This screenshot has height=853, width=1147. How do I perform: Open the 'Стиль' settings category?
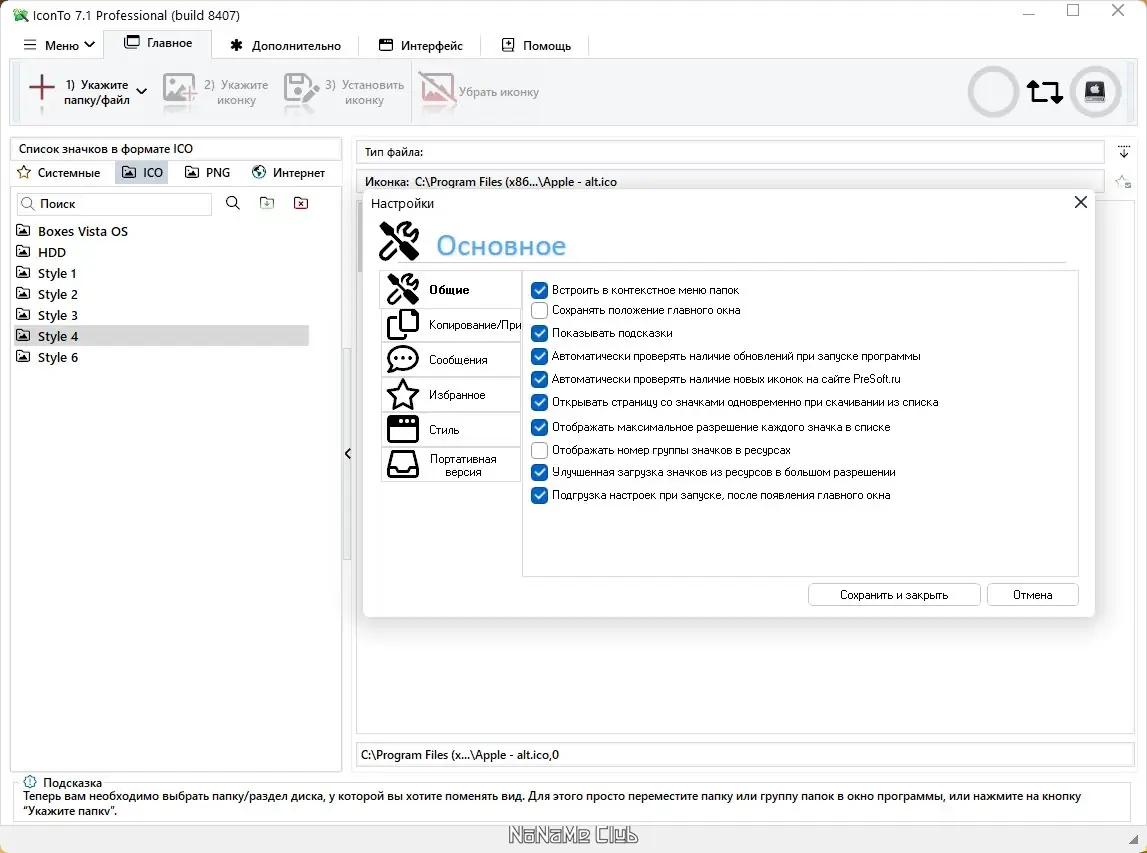451,429
